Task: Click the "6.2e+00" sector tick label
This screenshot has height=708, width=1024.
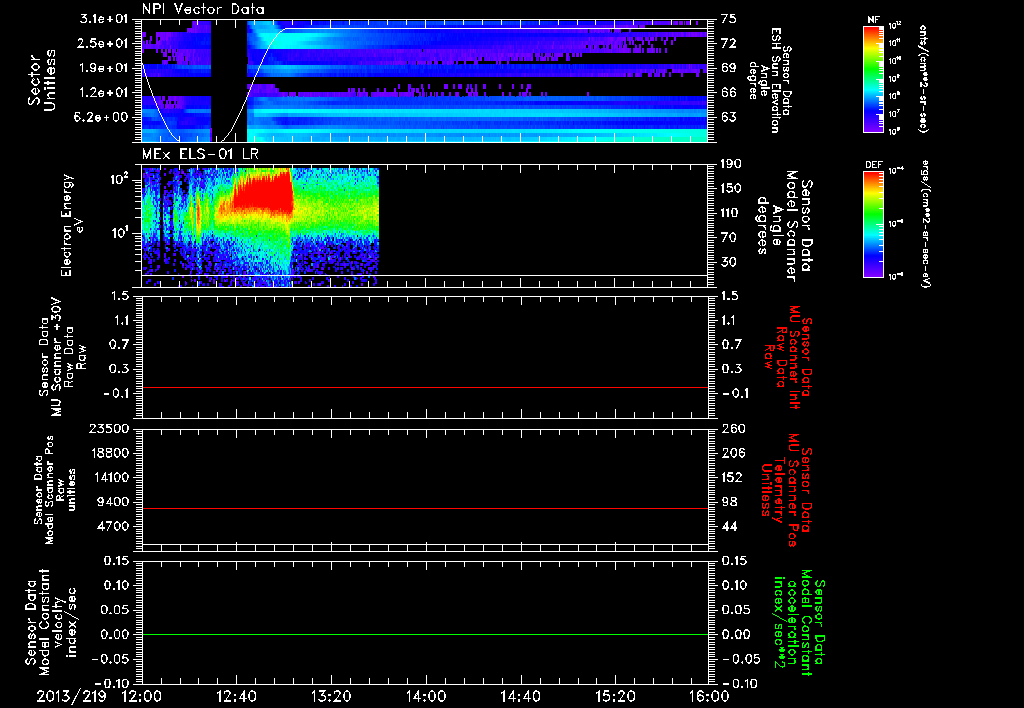Action: coord(103,117)
